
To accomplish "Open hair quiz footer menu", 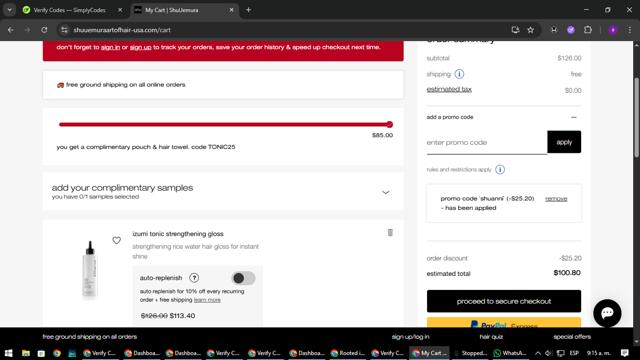I will 491,337.
